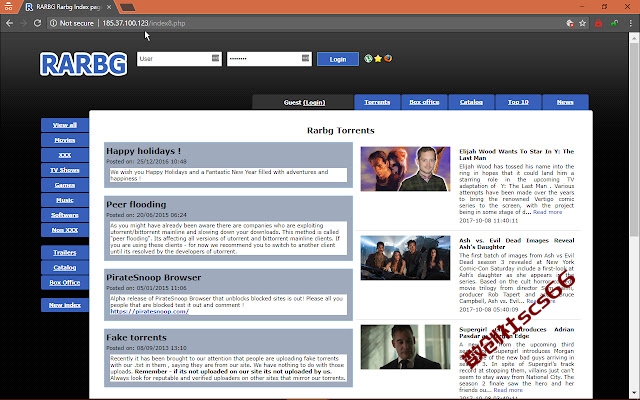Click the browser back arrow
The image size is (640, 400).
tap(9, 23)
